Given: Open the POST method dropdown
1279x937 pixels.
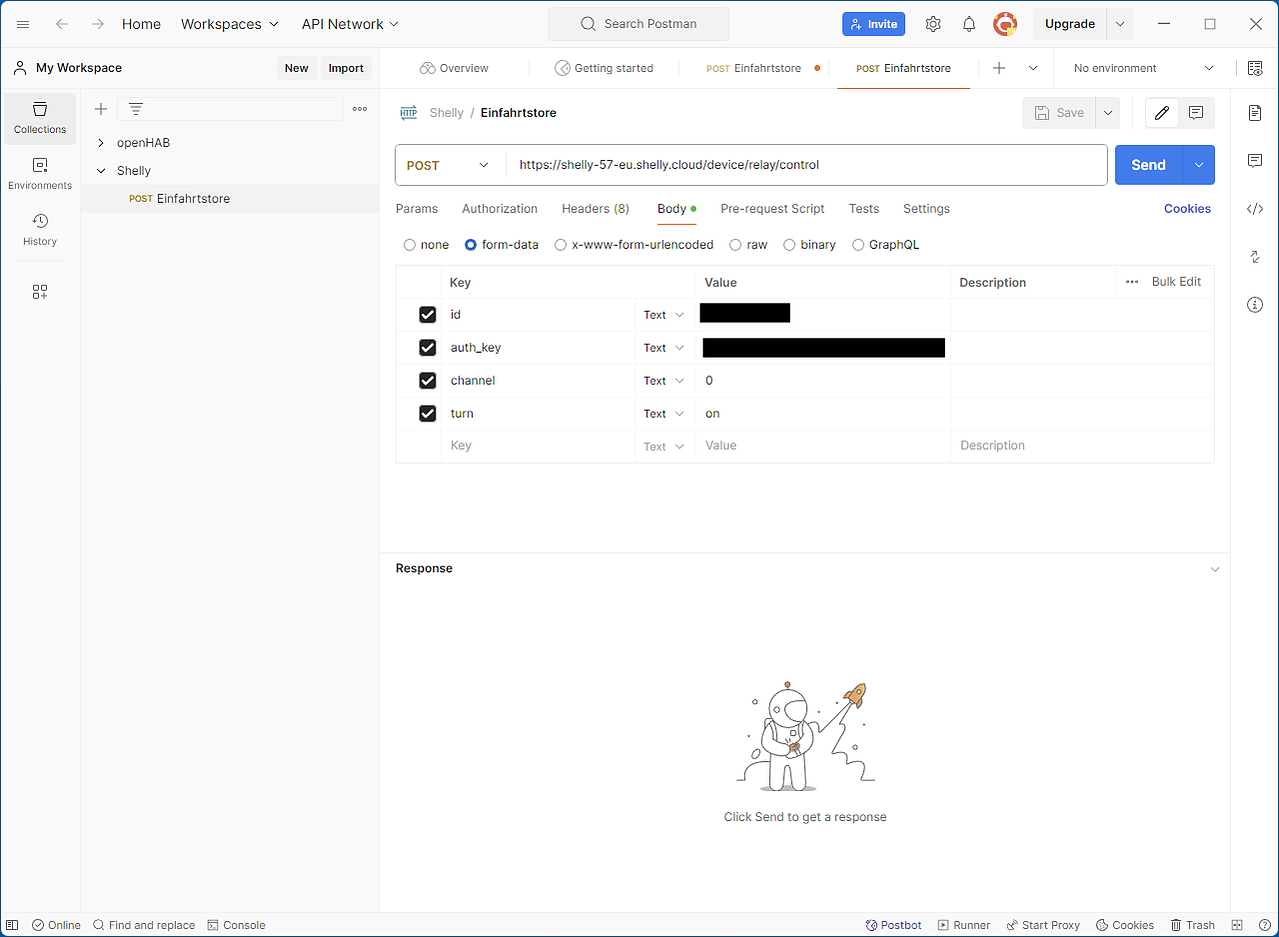Looking at the screenshot, I should 449,165.
